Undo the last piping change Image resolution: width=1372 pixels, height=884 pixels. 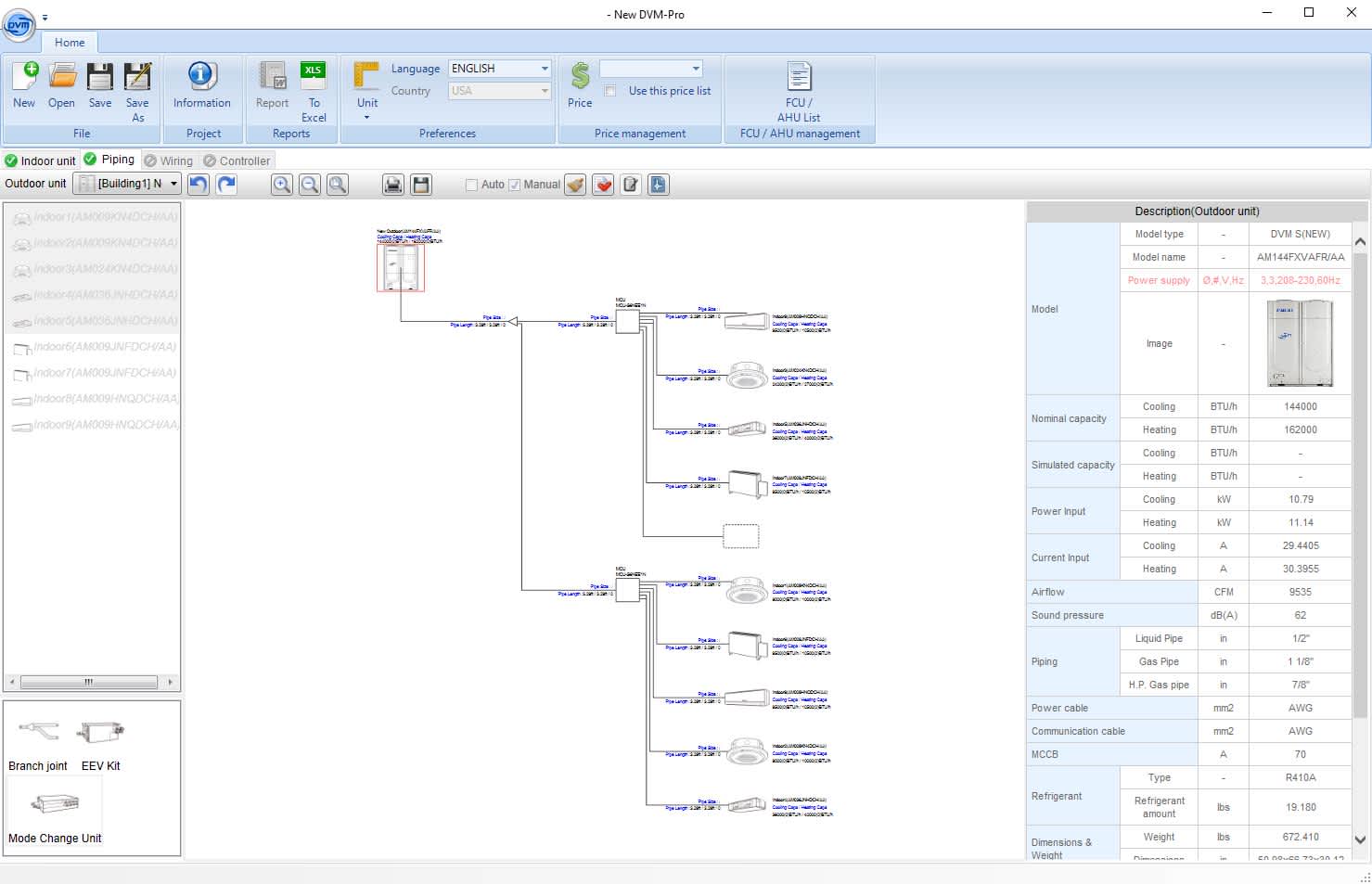[x=197, y=185]
